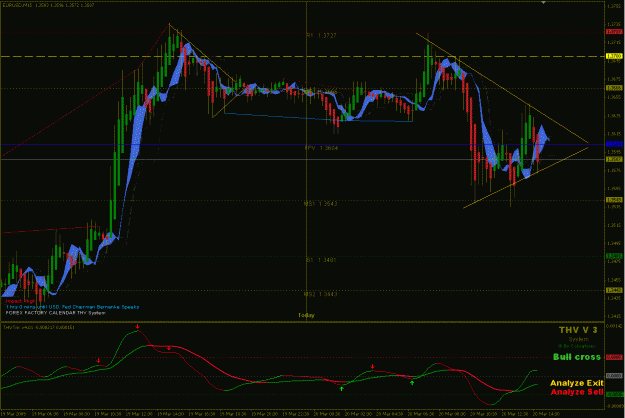Click the 'Today' label on the vertical separator
The image size is (625, 418).
click(x=306, y=315)
